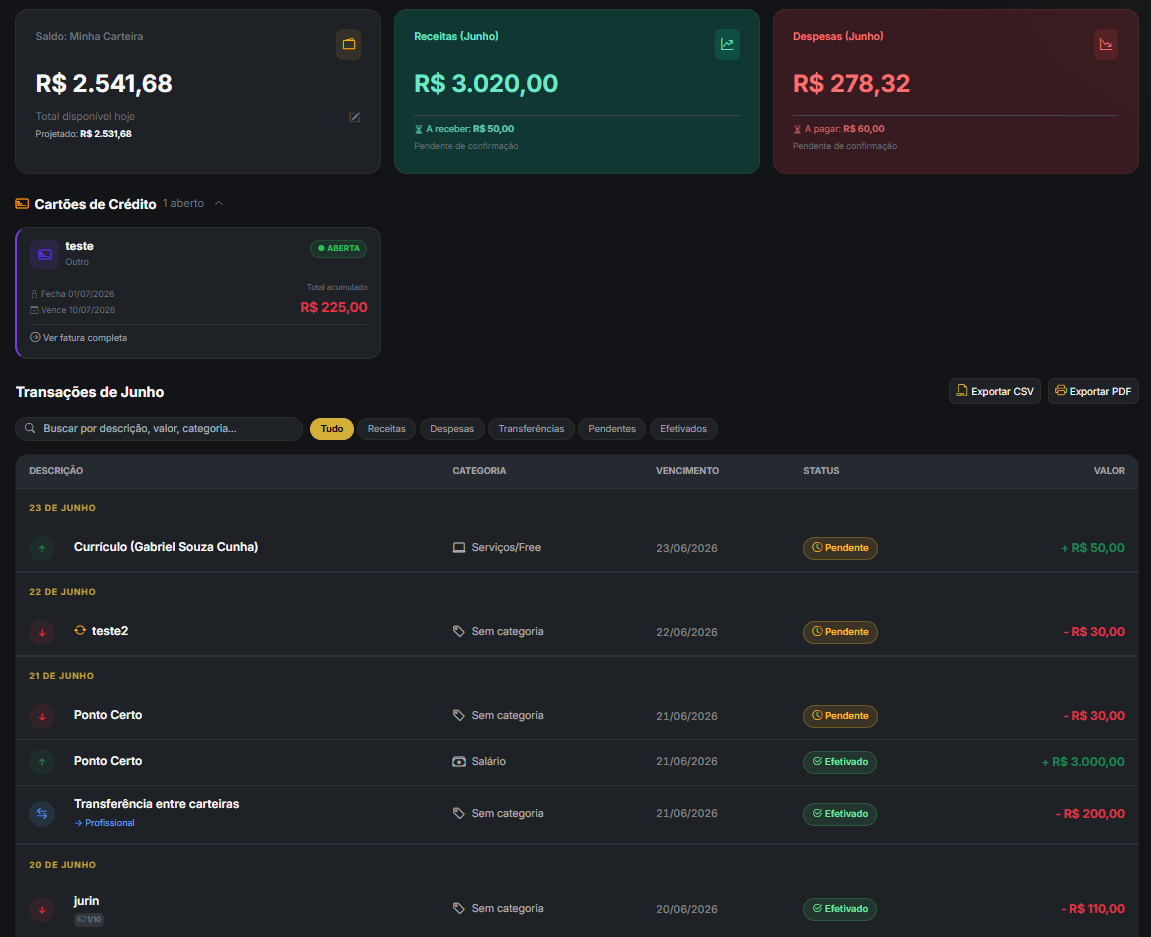Click the R$ 225,00 total acumulado
The height and width of the screenshot is (937, 1151).
[x=334, y=308]
